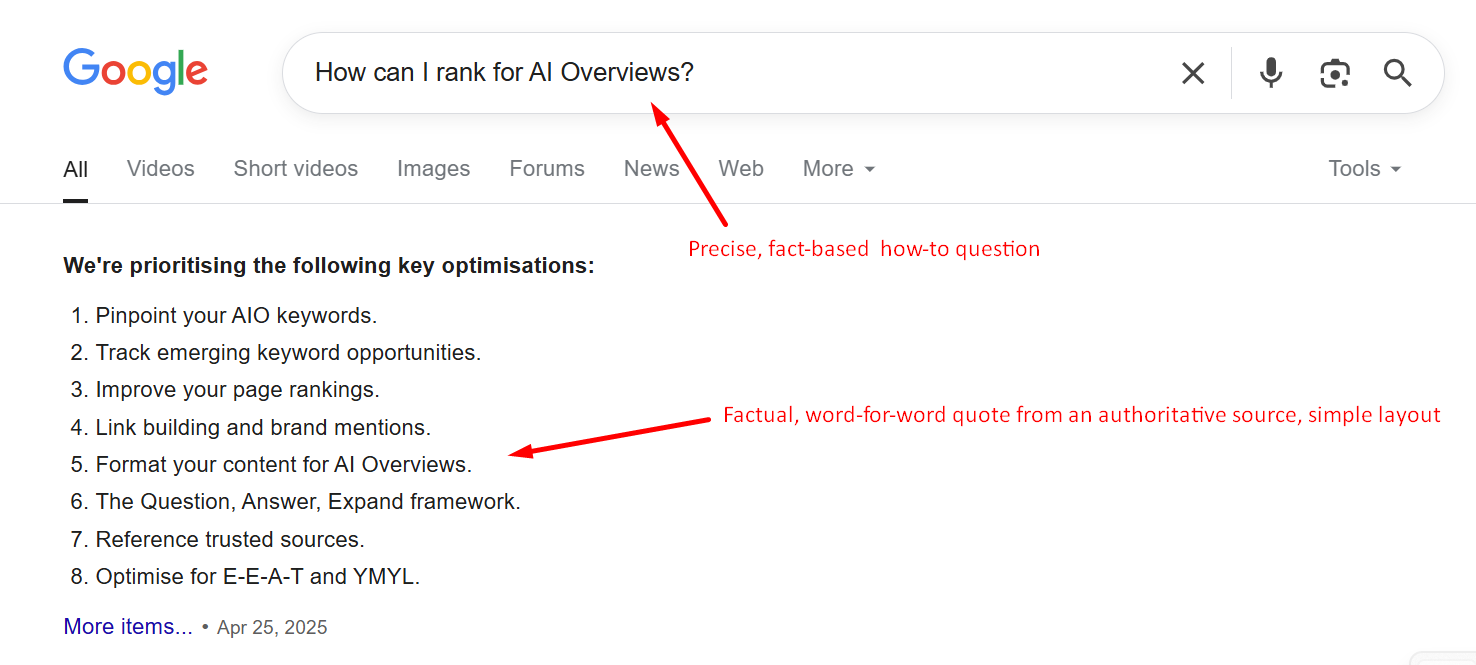
Task: Open Search by image camera icon
Action: click(x=1335, y=73)
